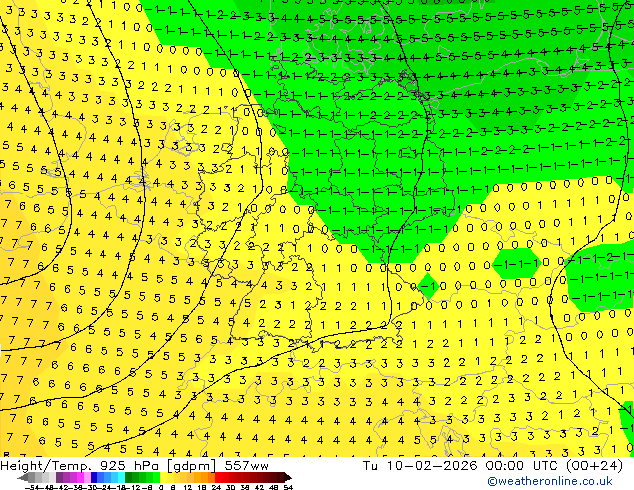
Task: Open the weatheronline.co.uk copyright link
Action: tap(550, 481)
